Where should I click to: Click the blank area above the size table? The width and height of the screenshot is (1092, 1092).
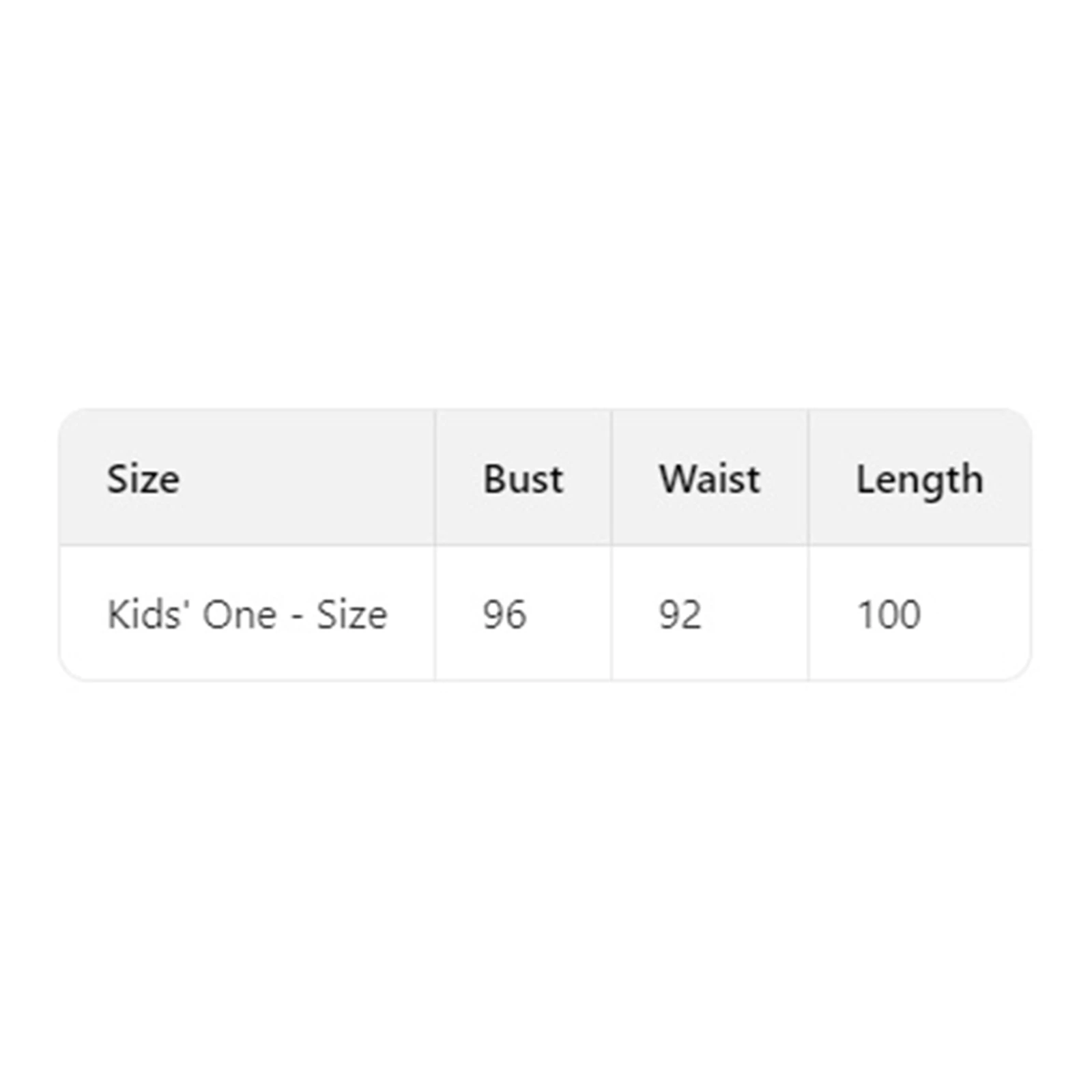click(546, 205)
